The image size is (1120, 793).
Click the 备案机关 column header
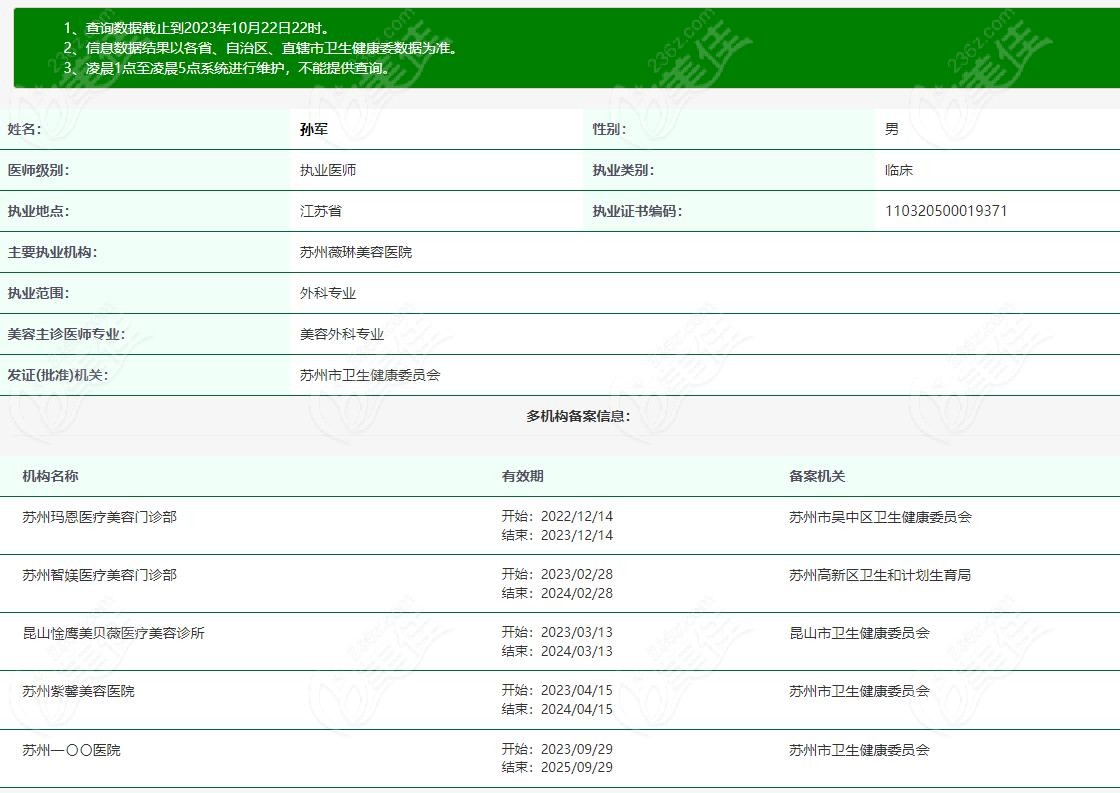(x=817, y=476)
